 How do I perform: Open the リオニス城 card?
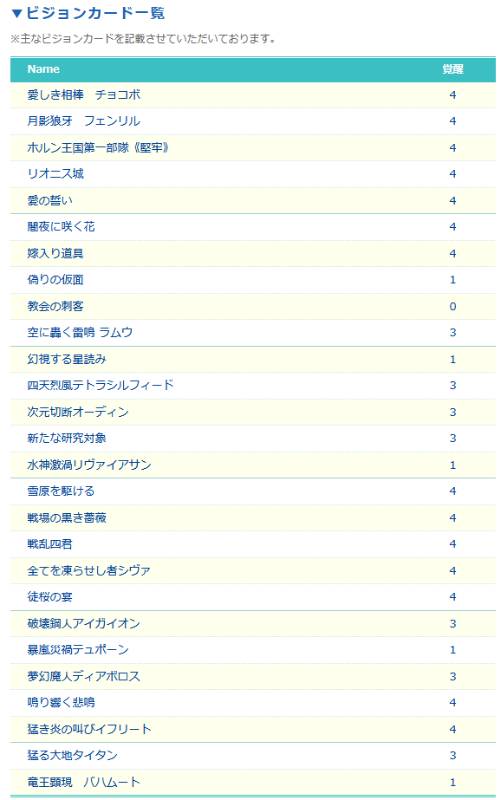coord(55,174)
